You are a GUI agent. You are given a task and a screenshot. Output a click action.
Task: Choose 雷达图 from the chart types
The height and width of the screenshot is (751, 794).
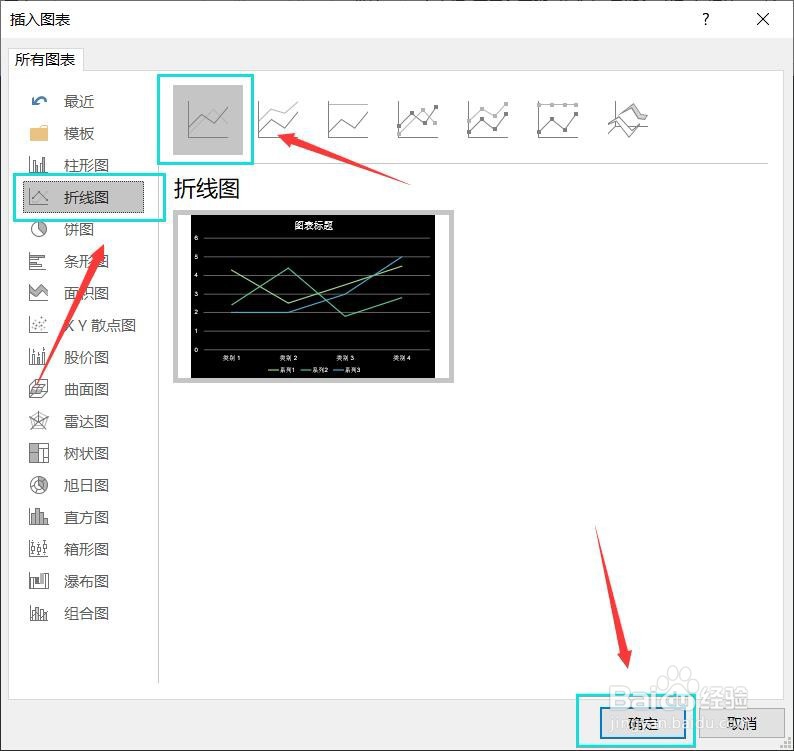[x=86, y=421]
